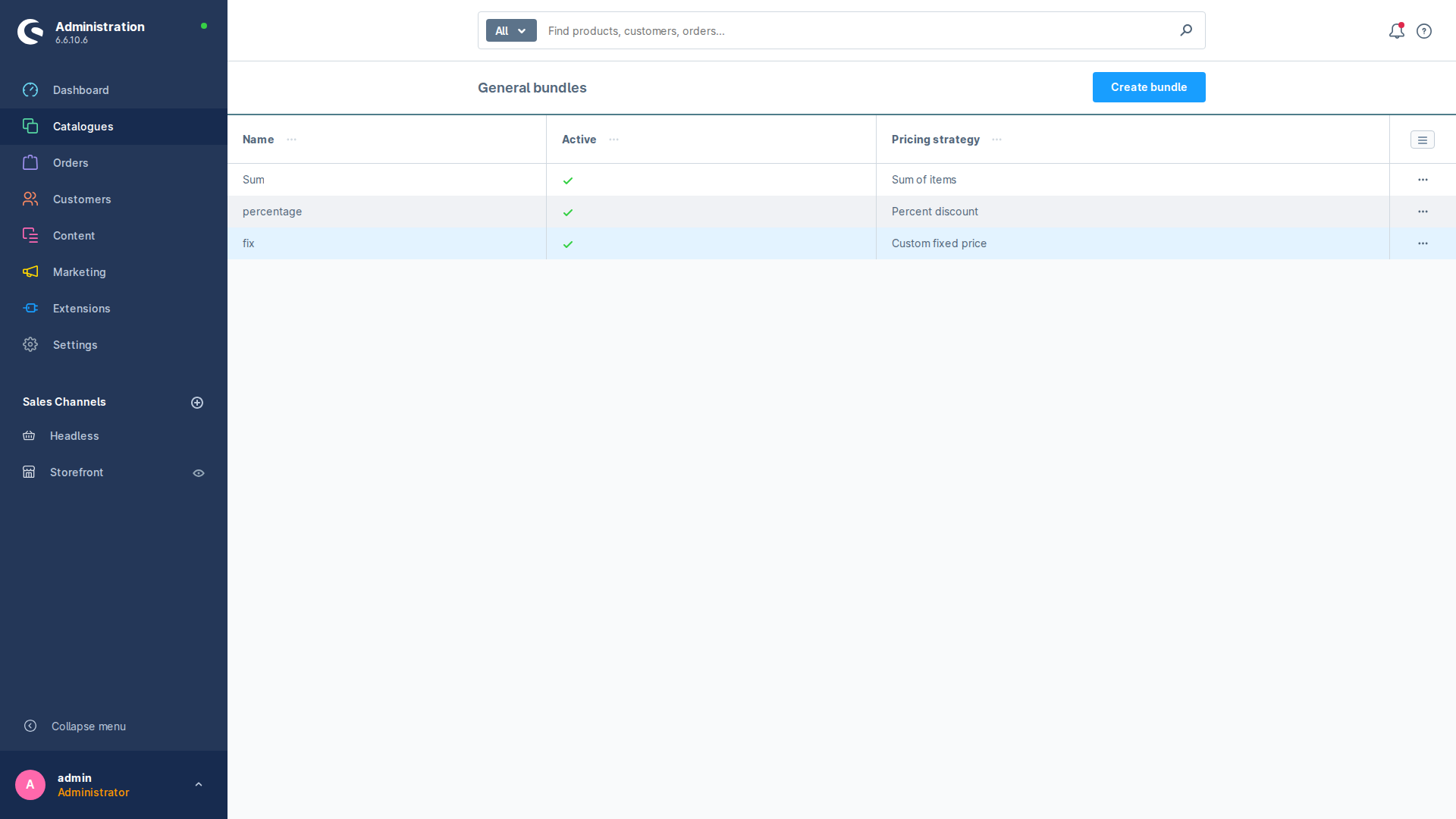Click the Collapse menu arrow icon
This screenshot has height=819, width=1456.
click(x=30, y=726)
